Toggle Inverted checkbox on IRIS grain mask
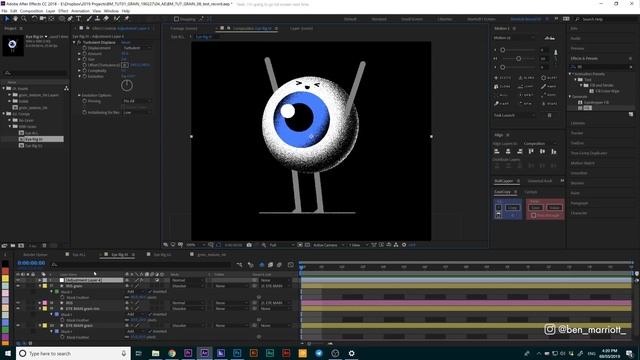The image size is (640, 360). coord(150,292)
